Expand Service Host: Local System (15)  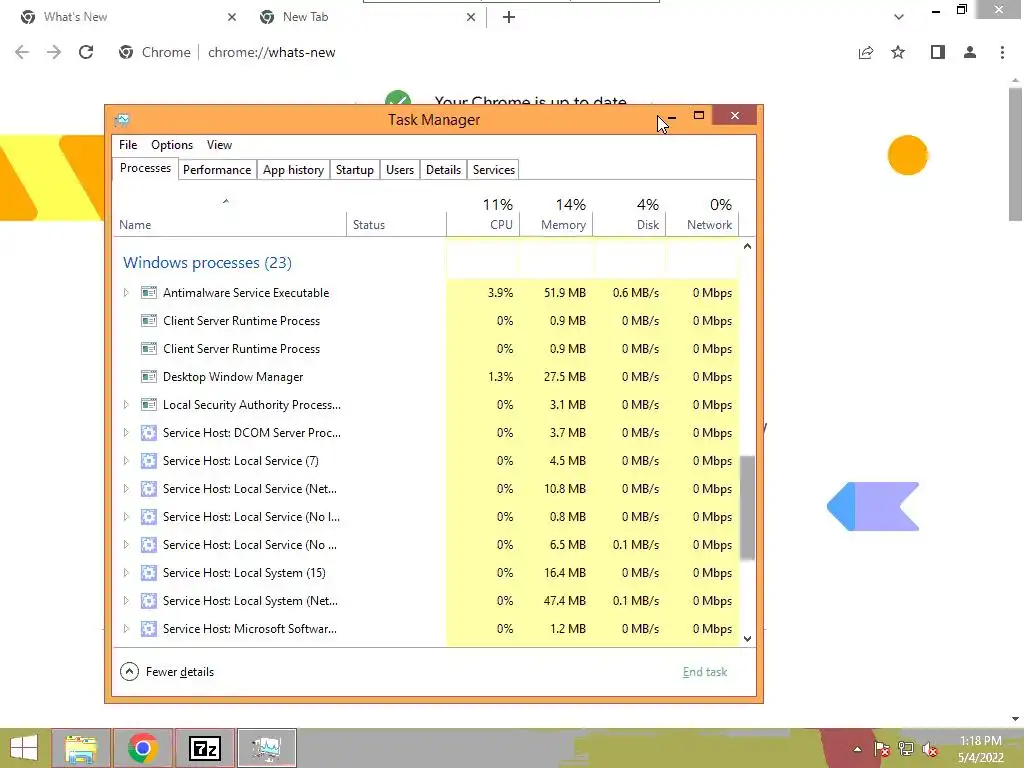pyautogui.click(x=126, y=573)
